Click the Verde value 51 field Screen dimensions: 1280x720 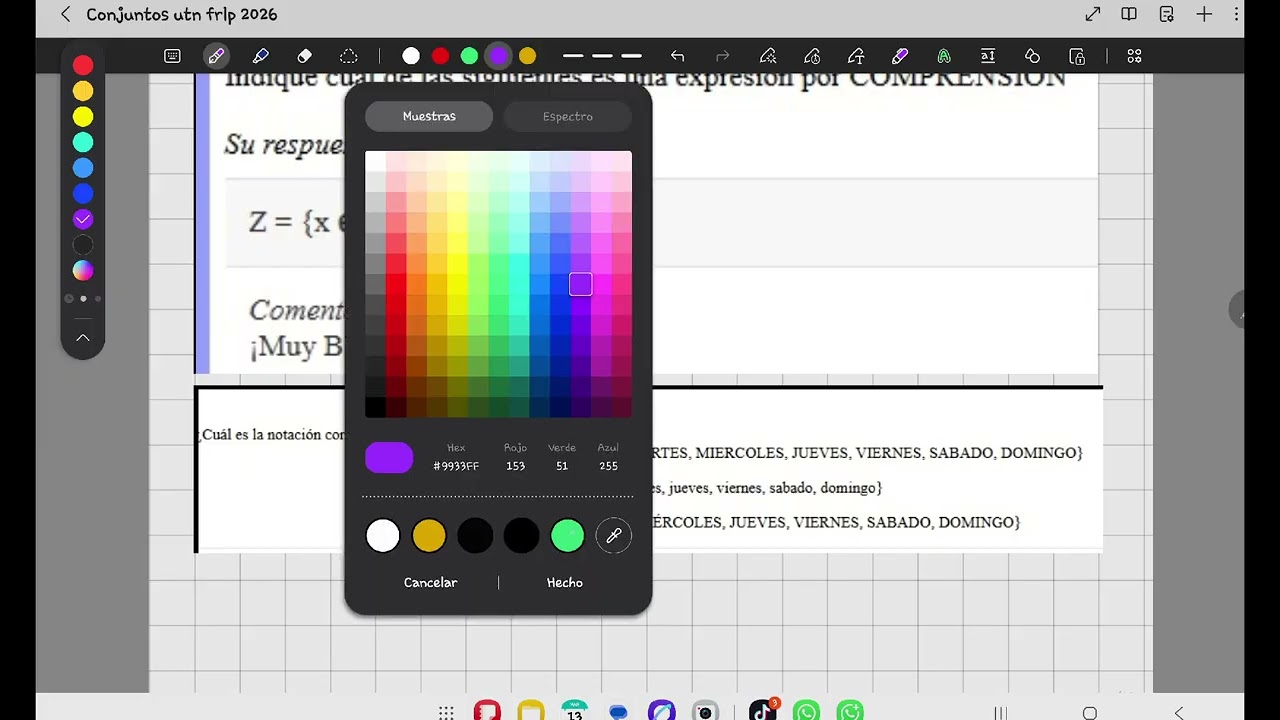(x=562, y=466)
